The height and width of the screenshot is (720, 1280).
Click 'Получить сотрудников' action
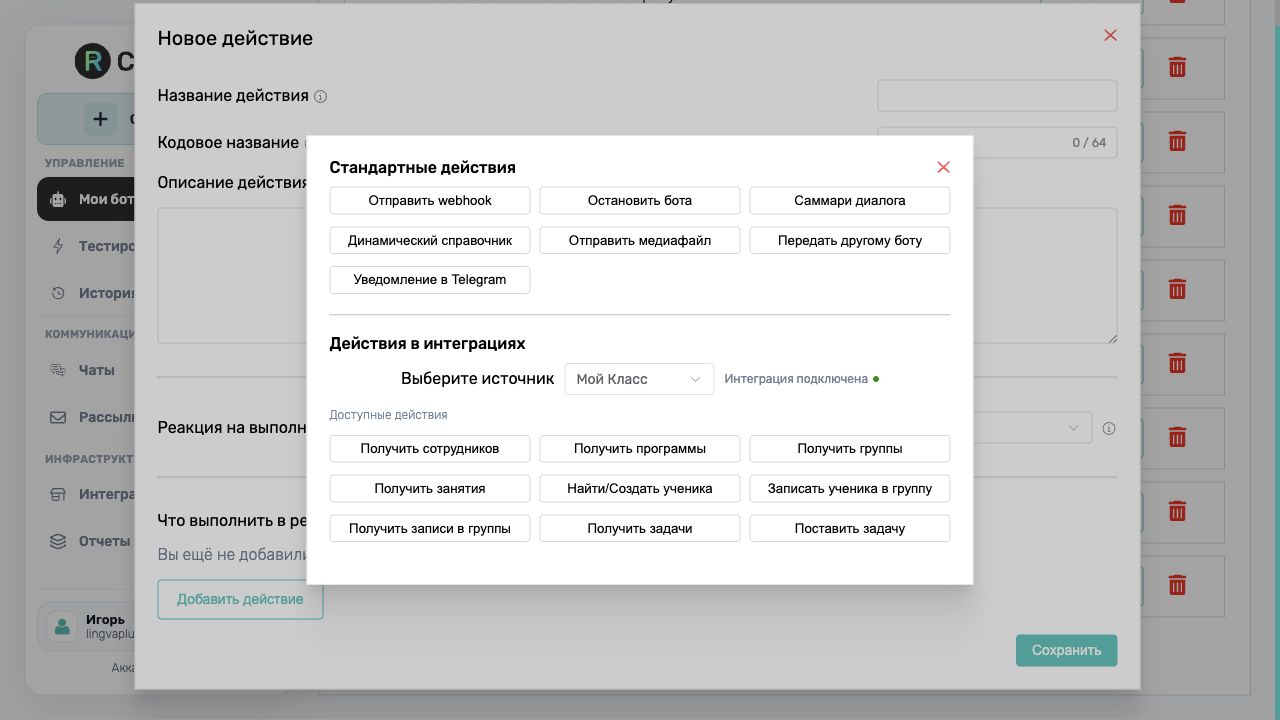(x=430, y=448)
